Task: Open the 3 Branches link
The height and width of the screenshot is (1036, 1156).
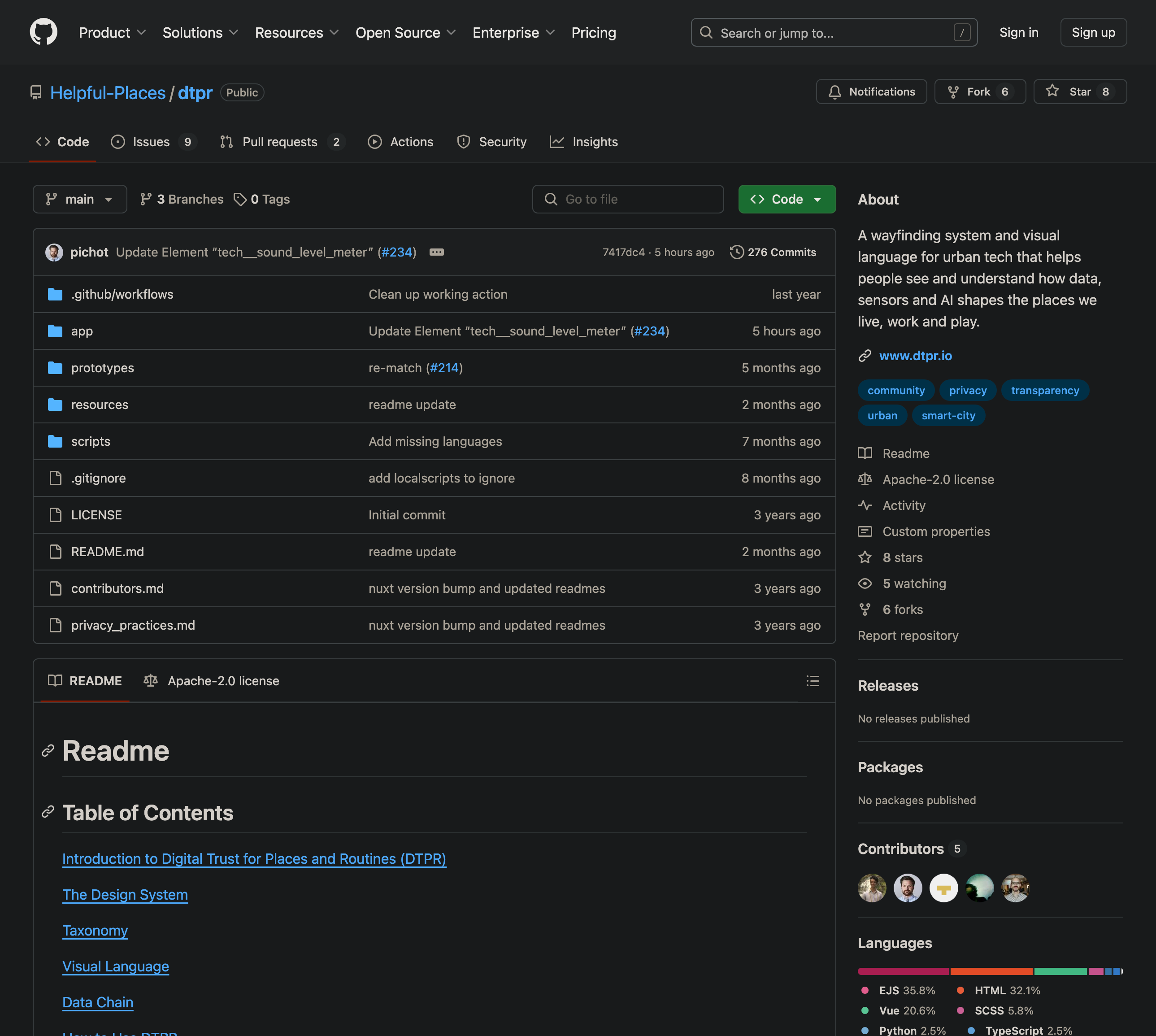Action: pyautogui.click(x=182, y=199)
